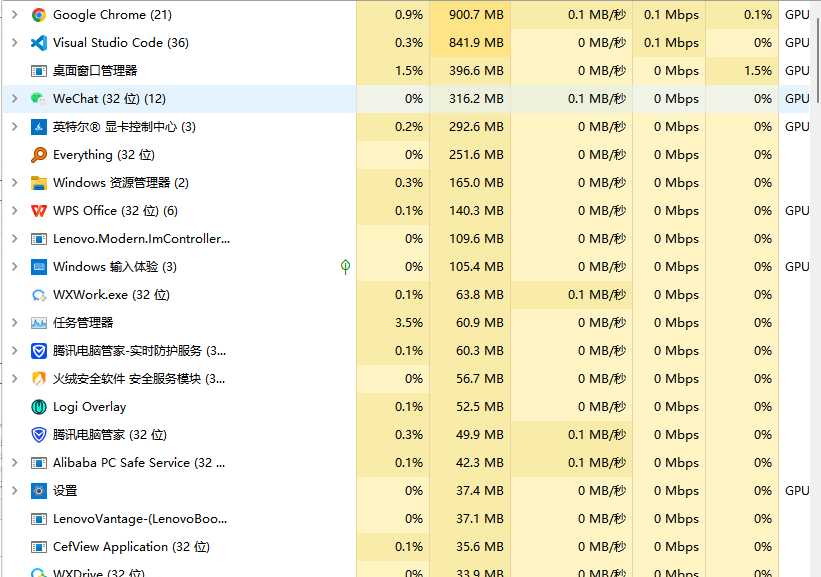This screenshot has width=821, height=577.
Task: Click the Lenovo.Modern.ImController icon
Action: coord(39,239)
